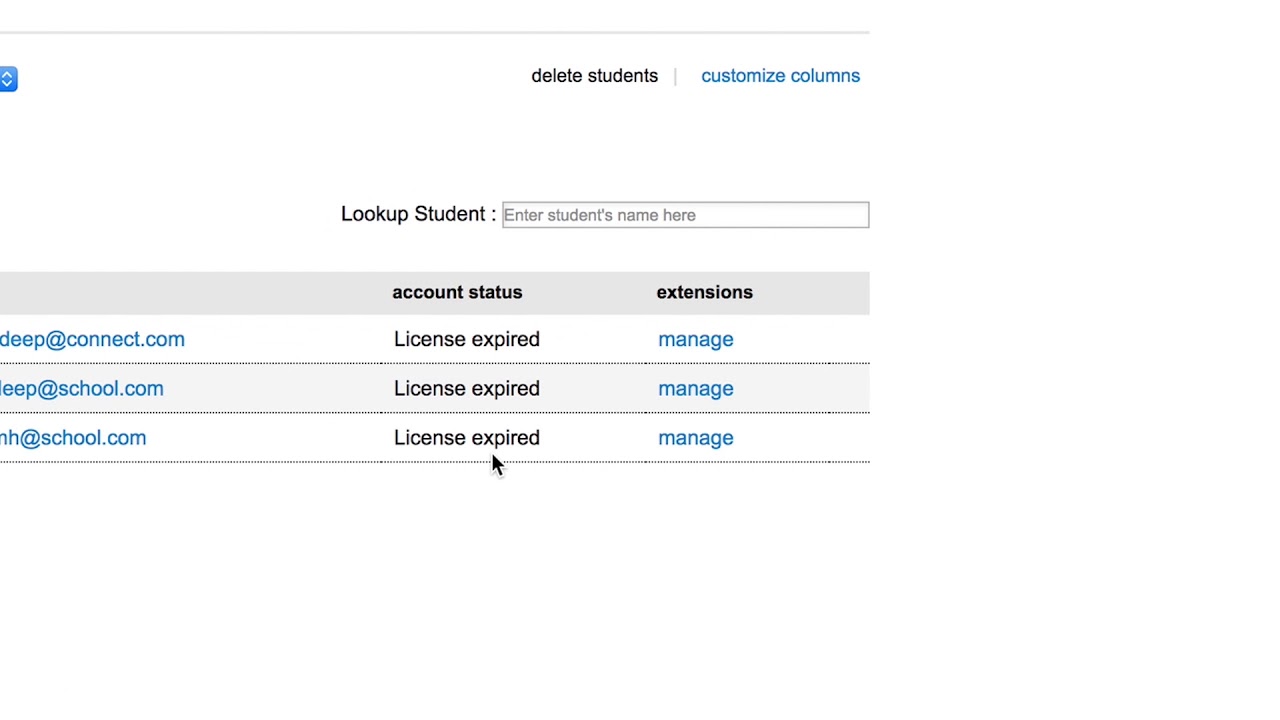The height and width of the screenshot is (720, 1280).
Task: Focus the Lookup Student search field
Action: (685, 215)
